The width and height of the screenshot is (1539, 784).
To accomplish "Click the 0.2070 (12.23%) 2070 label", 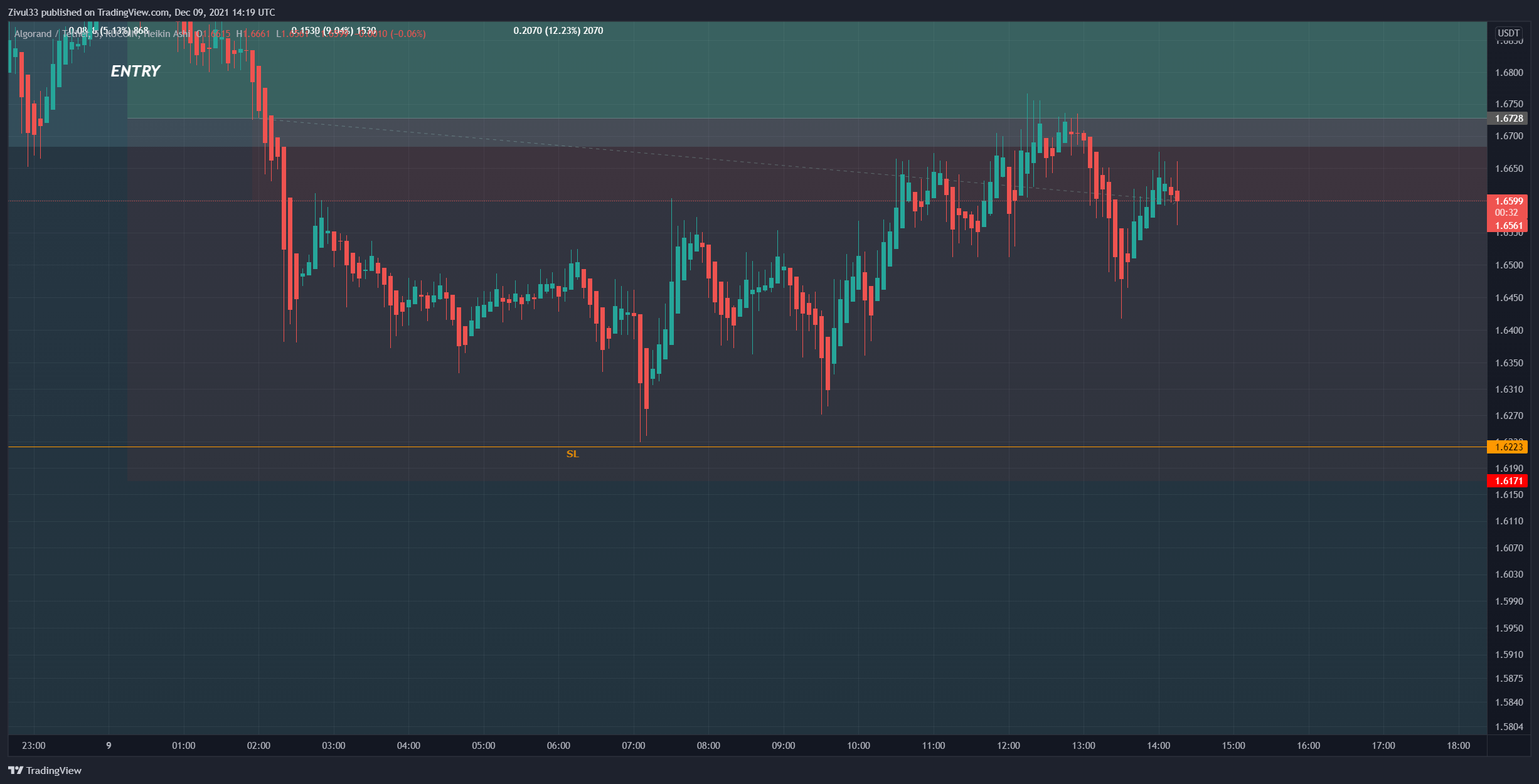I will 558,31.
